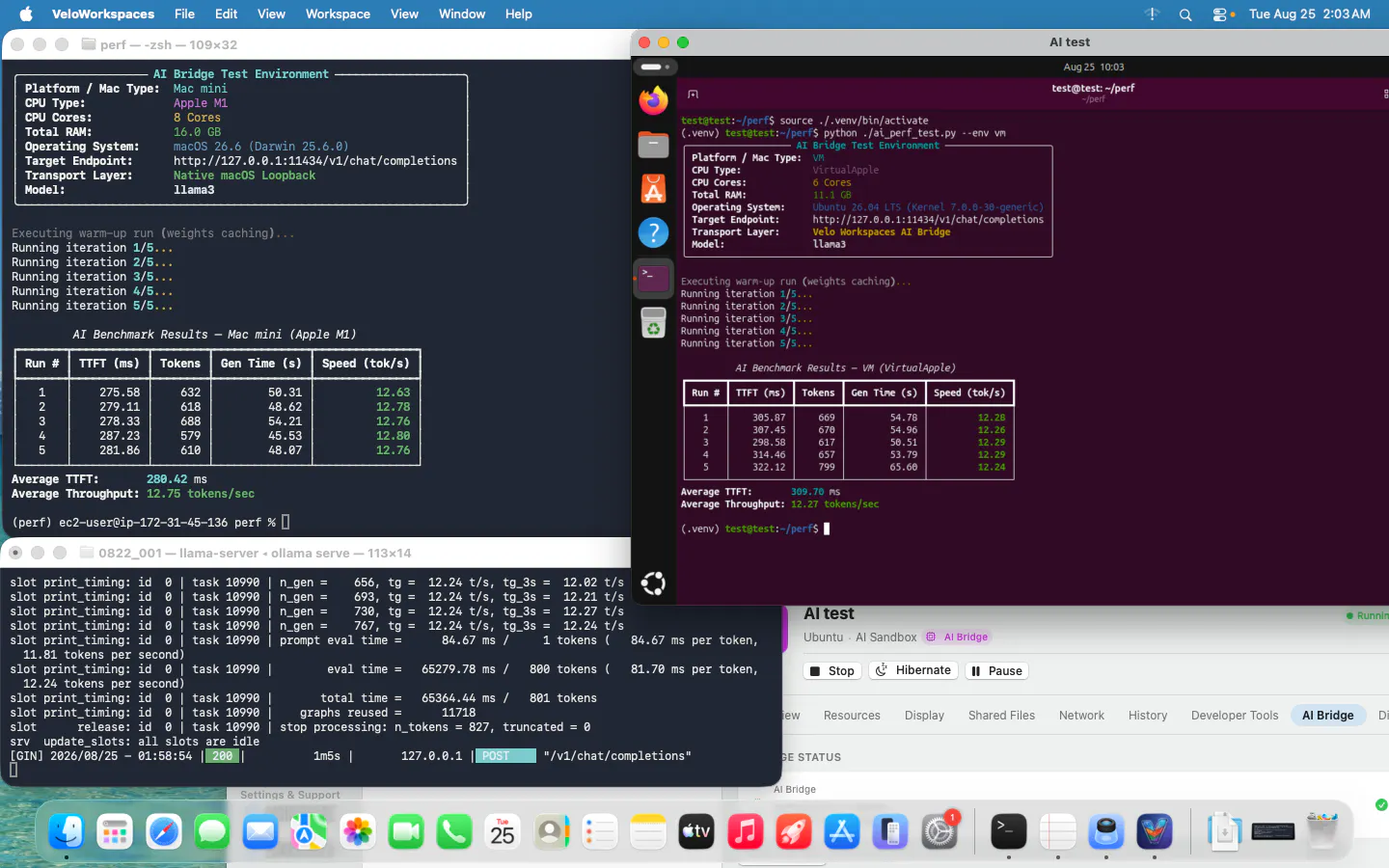This screenshot has width=1389, height=868.
Task: Click the purple AI Bridge badge
Action: [958, 637]
